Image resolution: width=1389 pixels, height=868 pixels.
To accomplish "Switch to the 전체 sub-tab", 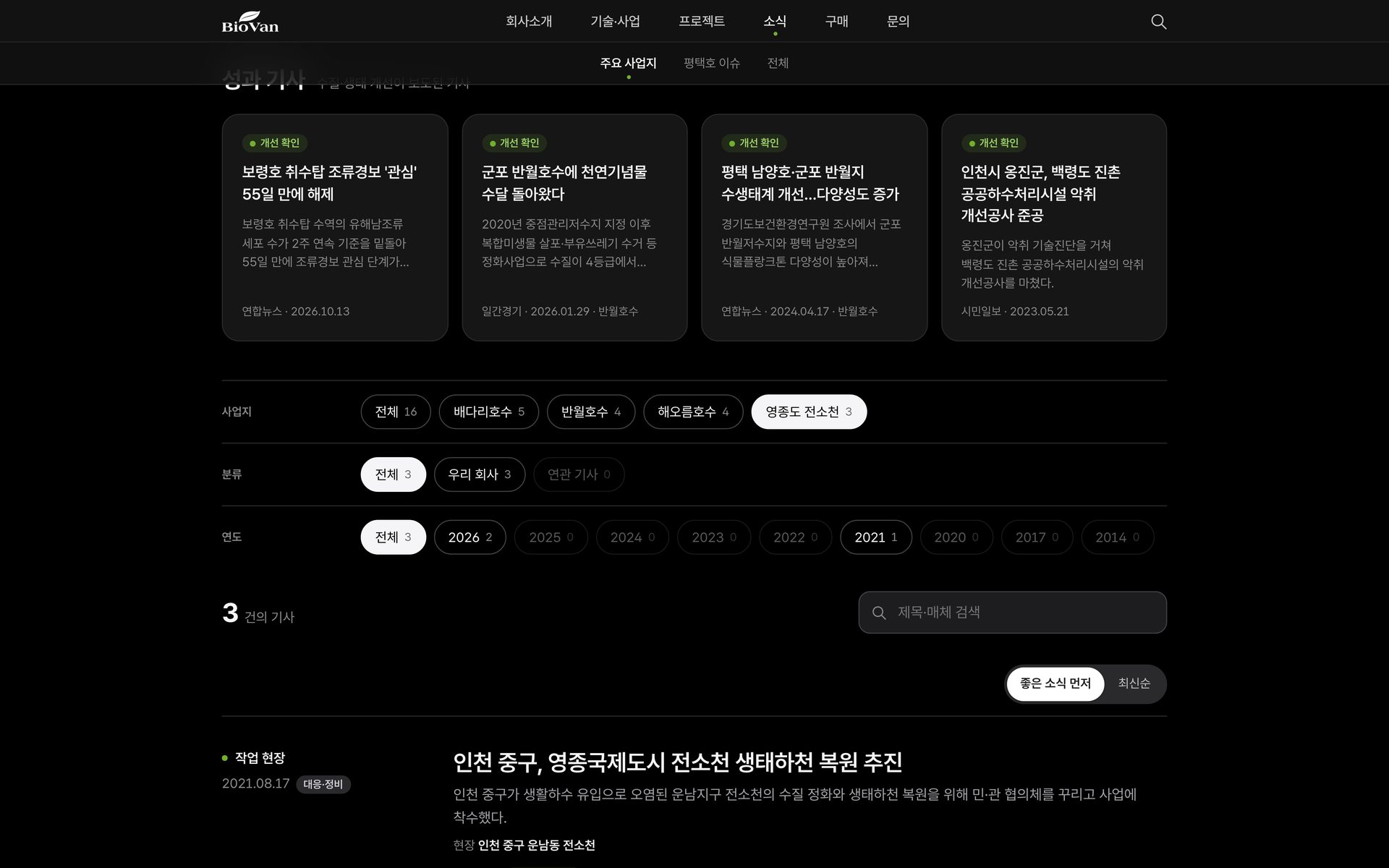I will point(778,63).
